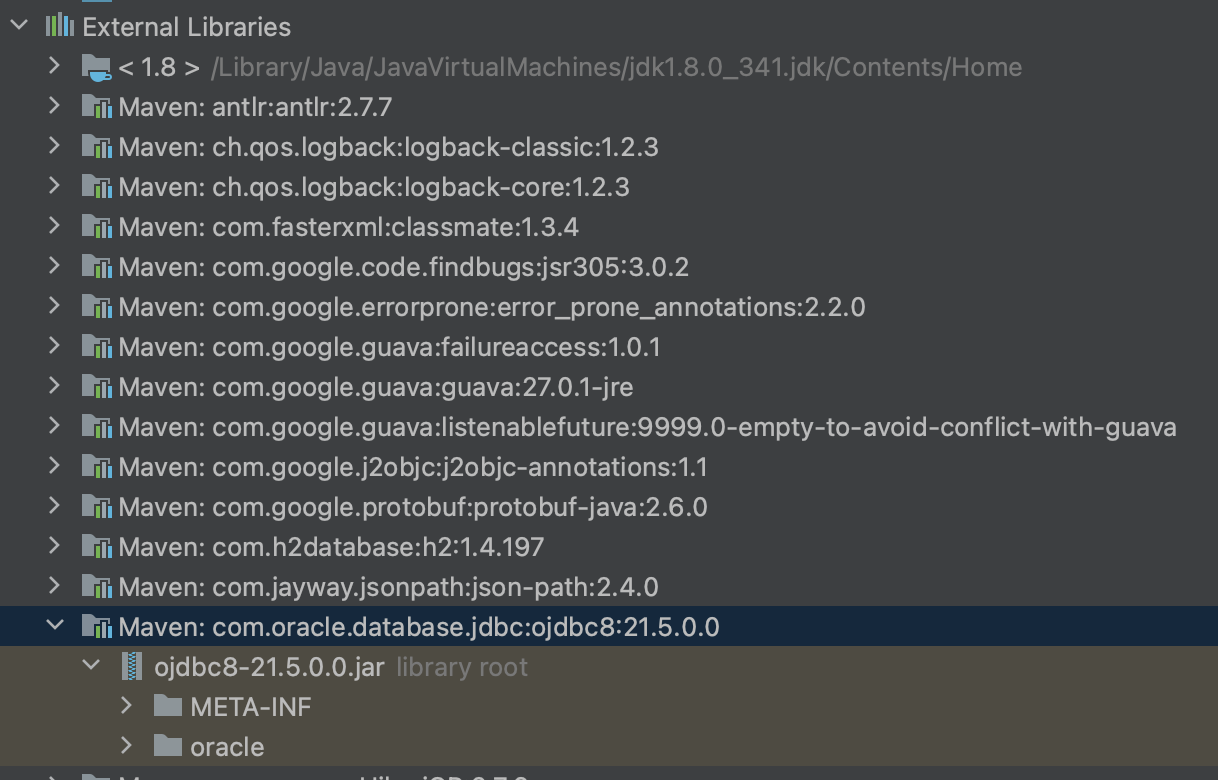Viewport: 1218px width, 780px height.
Task: Click the oracle ojdbc8 library icon
Action: click(x=96, y=627)
